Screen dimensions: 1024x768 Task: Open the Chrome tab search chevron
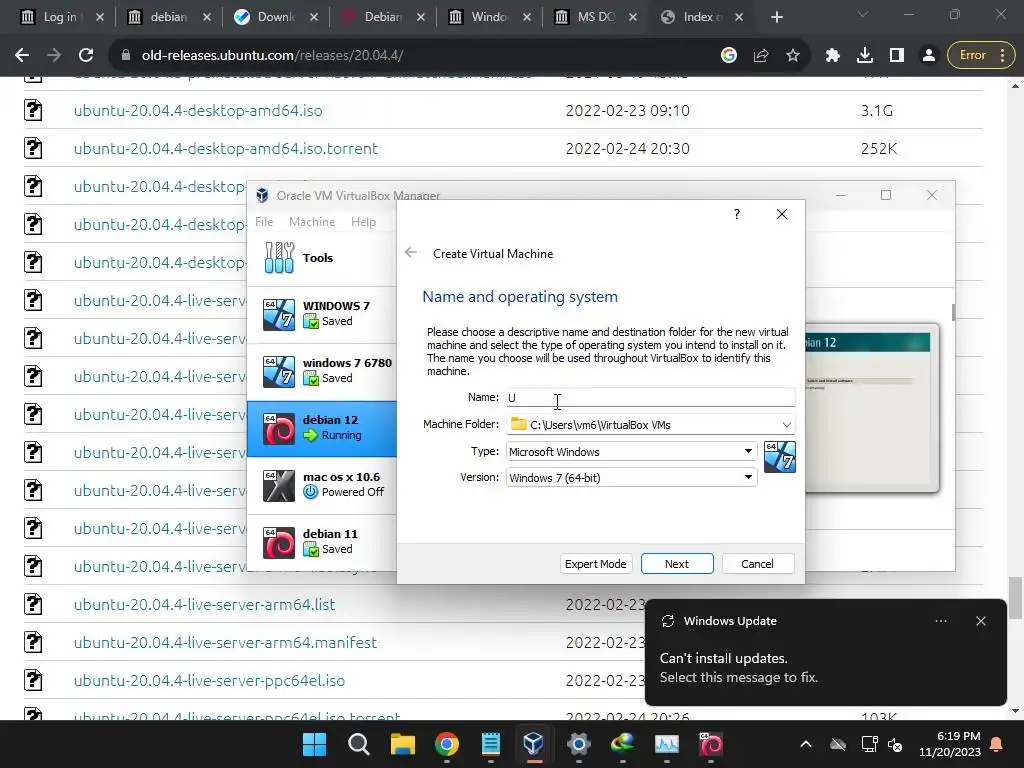[x=863, y=14]
